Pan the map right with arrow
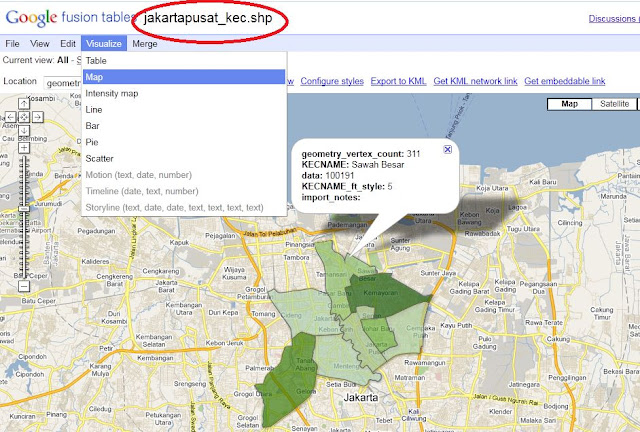This screenshot has height=432, width=640. tap(36, 117)
